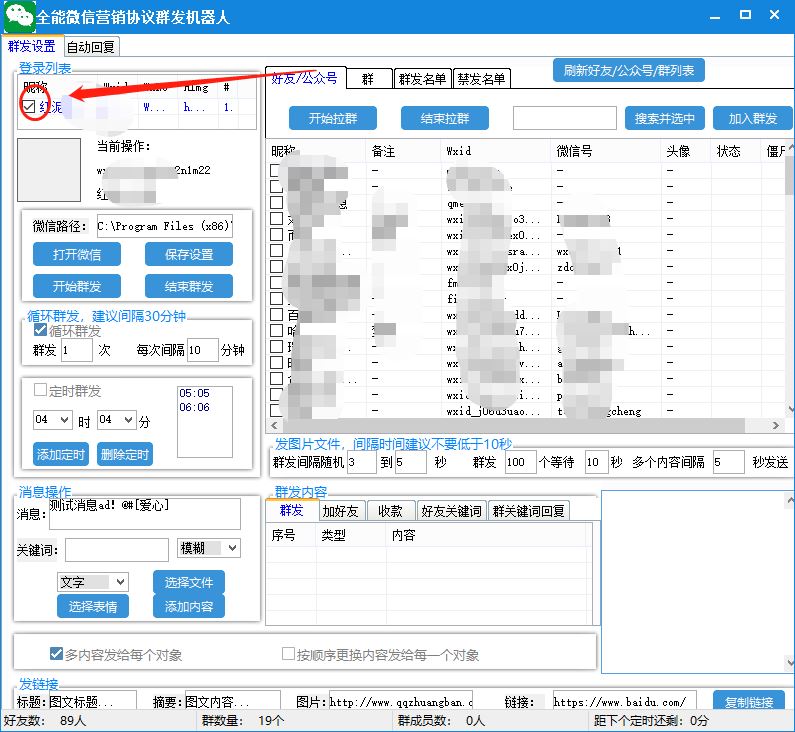Click the 选择表情 button
795x732 pixels.
tap(92, 606)
